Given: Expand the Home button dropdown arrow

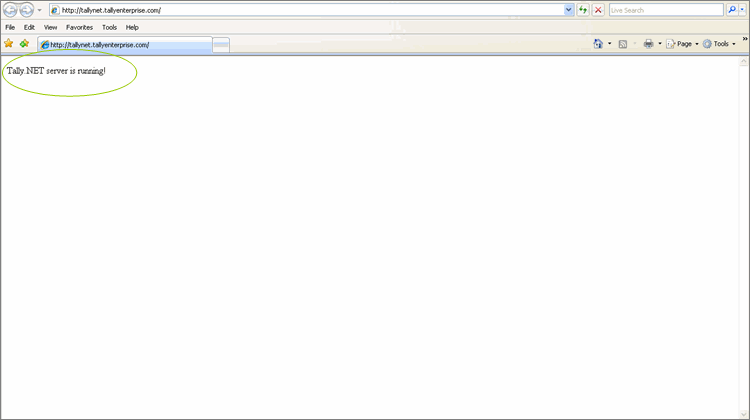Looking at the screenshot, I should (x=609, y=44).
